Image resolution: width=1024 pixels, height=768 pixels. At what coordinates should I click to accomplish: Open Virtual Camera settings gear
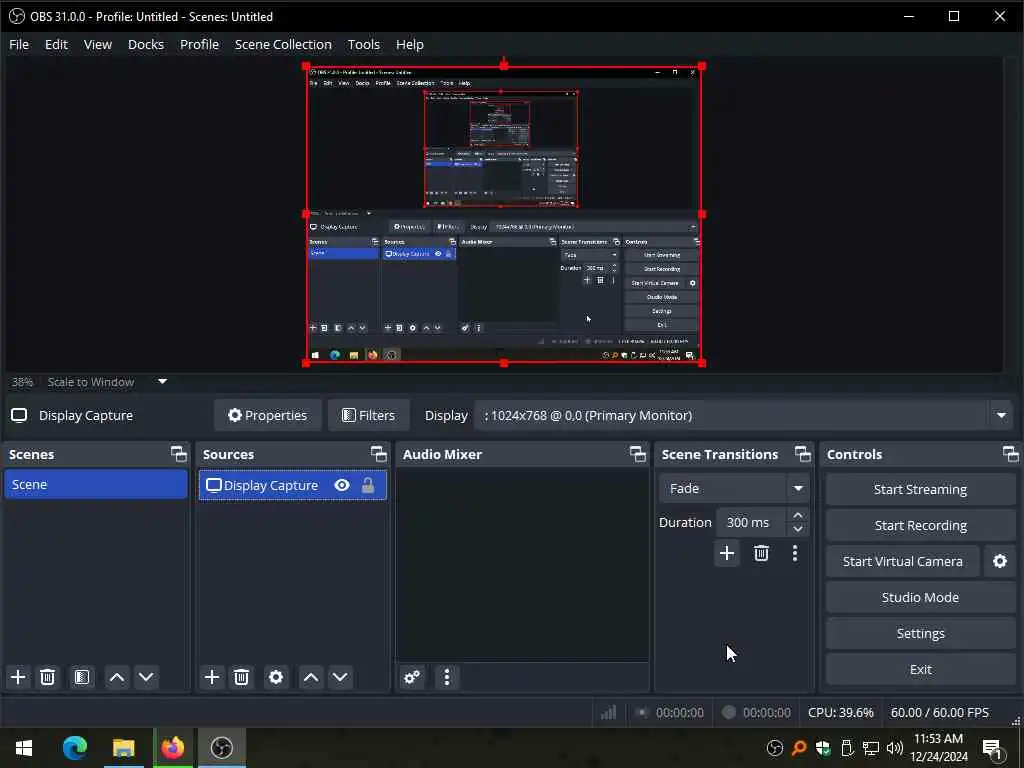[1000, 561]
